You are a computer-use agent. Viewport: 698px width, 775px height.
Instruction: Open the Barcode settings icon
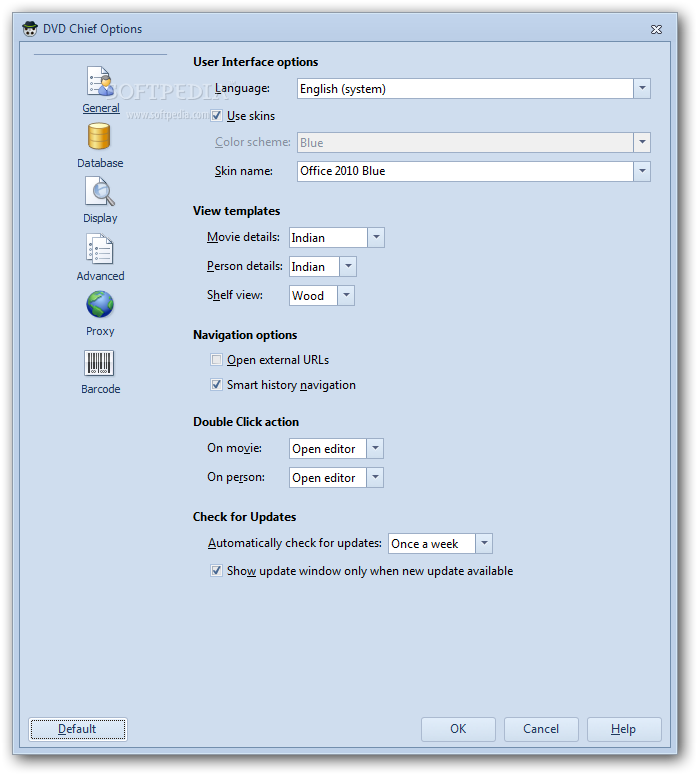pos(99,363)
